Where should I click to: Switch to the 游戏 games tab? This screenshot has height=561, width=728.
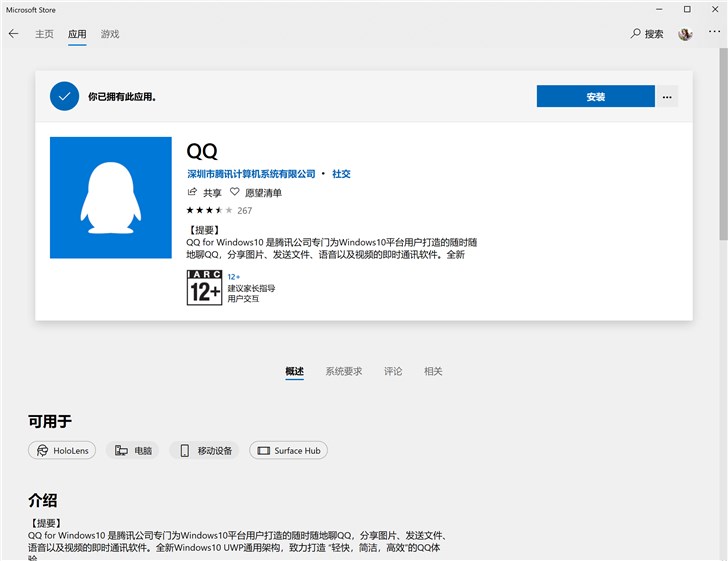(x=110, y=34)
